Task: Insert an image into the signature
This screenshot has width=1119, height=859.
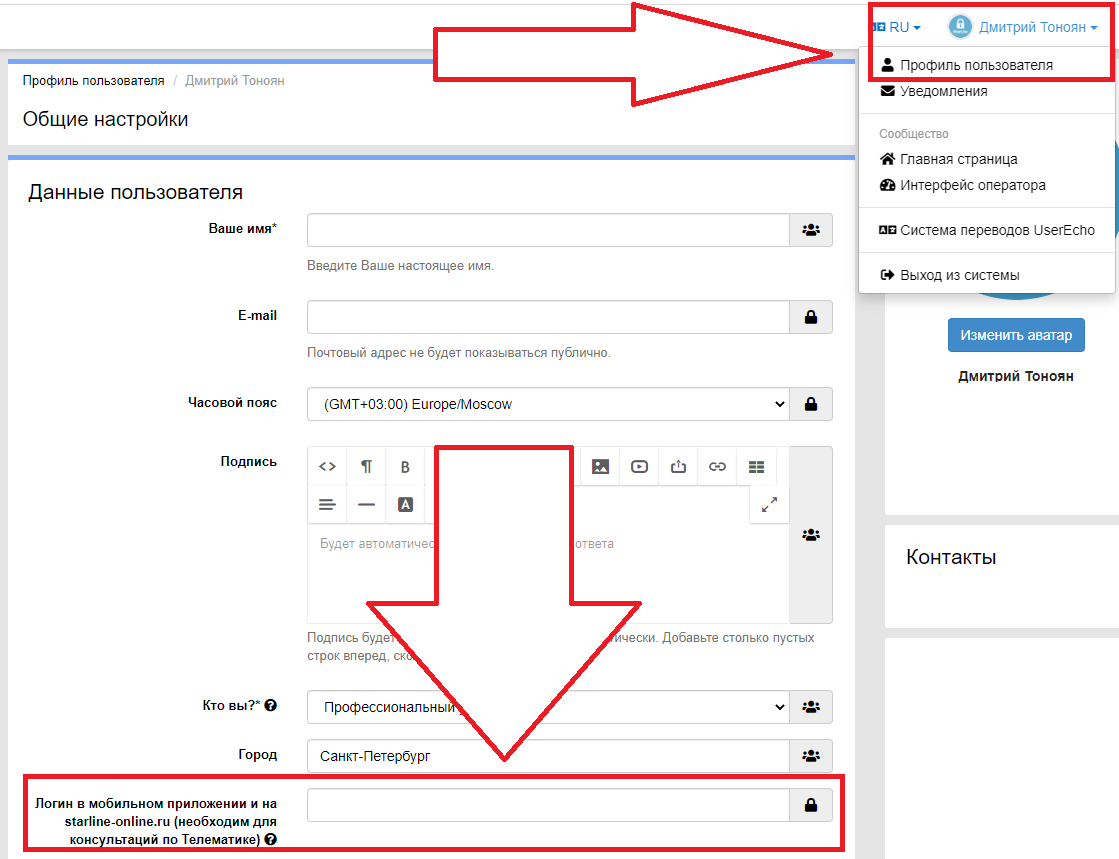Action: tap(600, 466)
